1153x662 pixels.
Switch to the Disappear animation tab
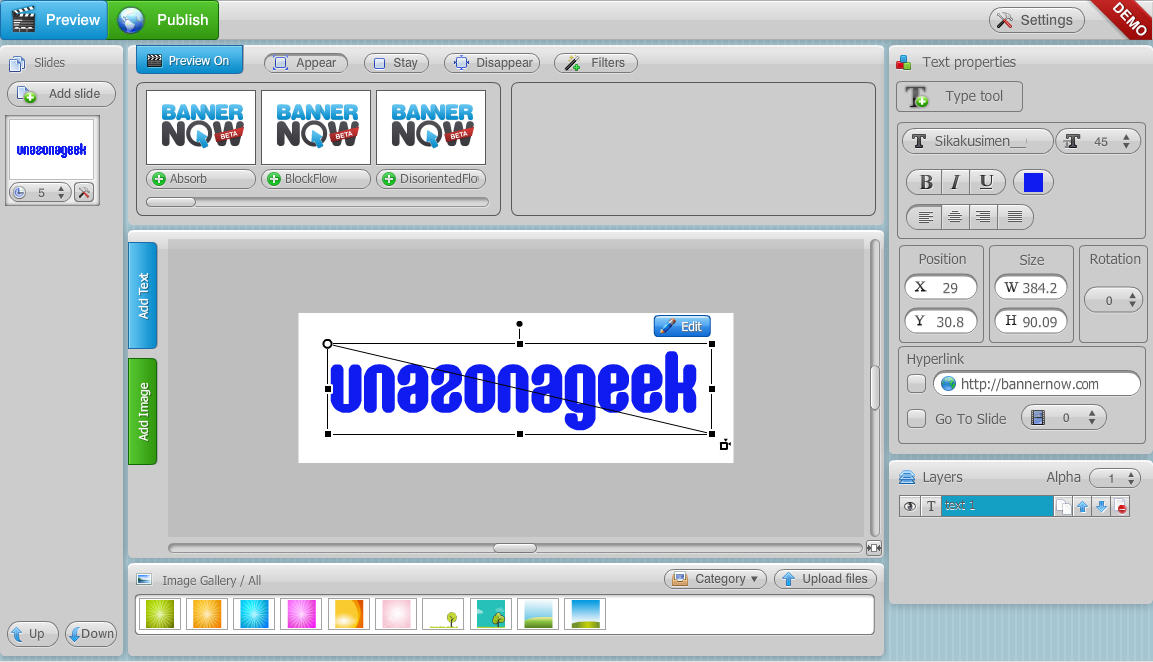click(x=491, y=62)
